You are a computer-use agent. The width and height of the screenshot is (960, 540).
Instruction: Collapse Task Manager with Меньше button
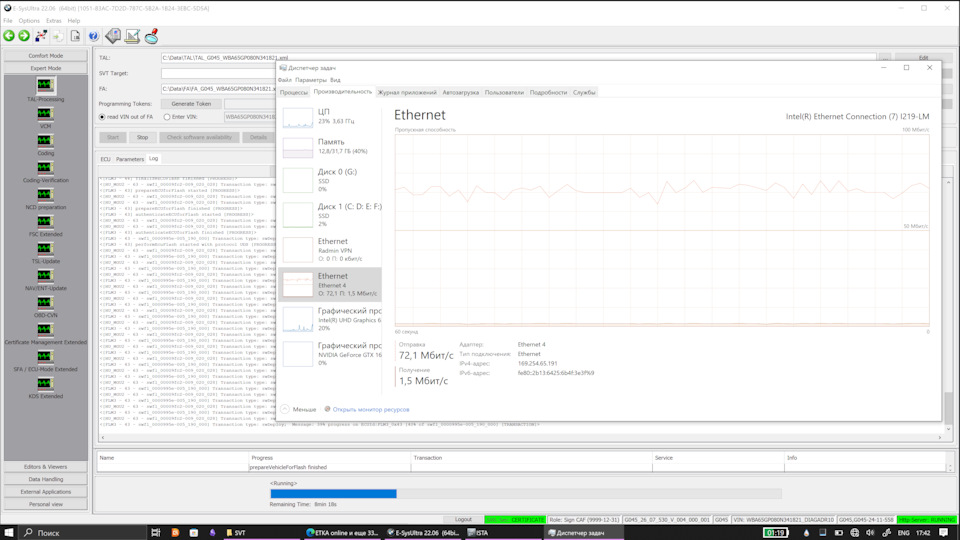(x=299, y=409)
